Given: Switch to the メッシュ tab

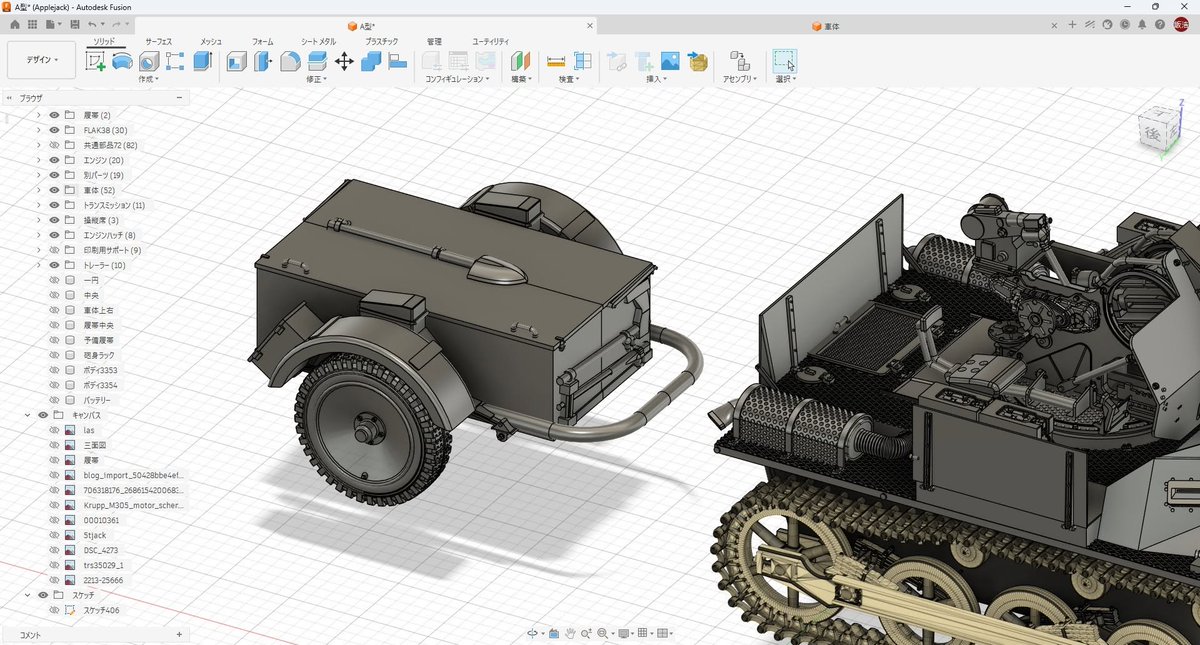Looking at the screenshot, I should 211,42.
